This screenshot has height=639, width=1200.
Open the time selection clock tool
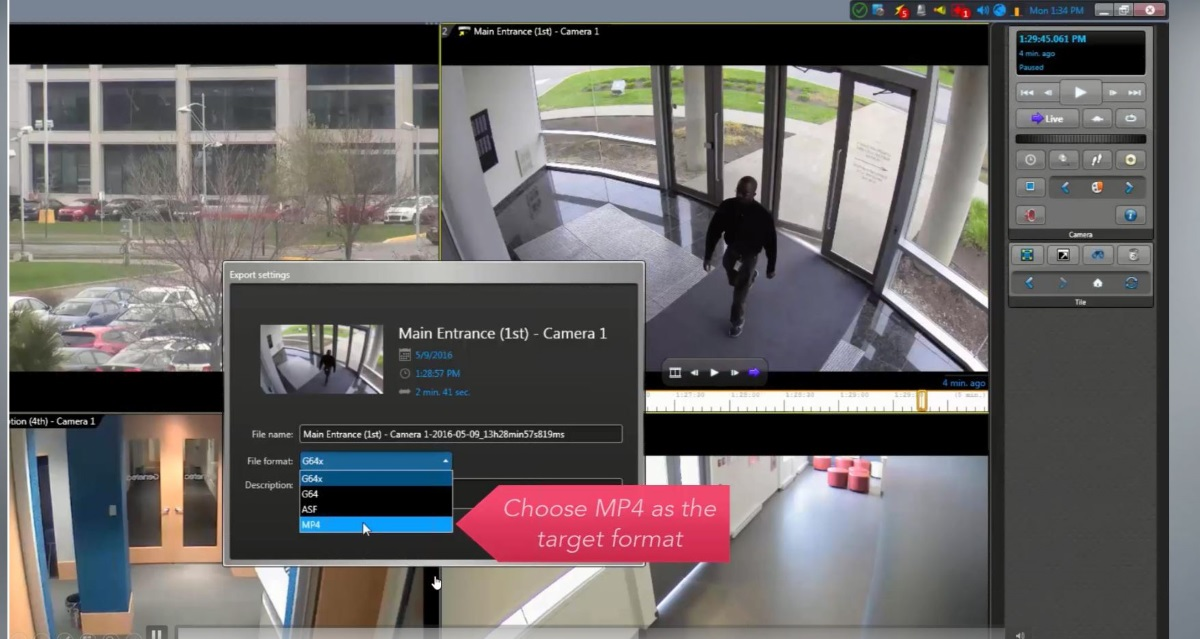[1029, 159]
